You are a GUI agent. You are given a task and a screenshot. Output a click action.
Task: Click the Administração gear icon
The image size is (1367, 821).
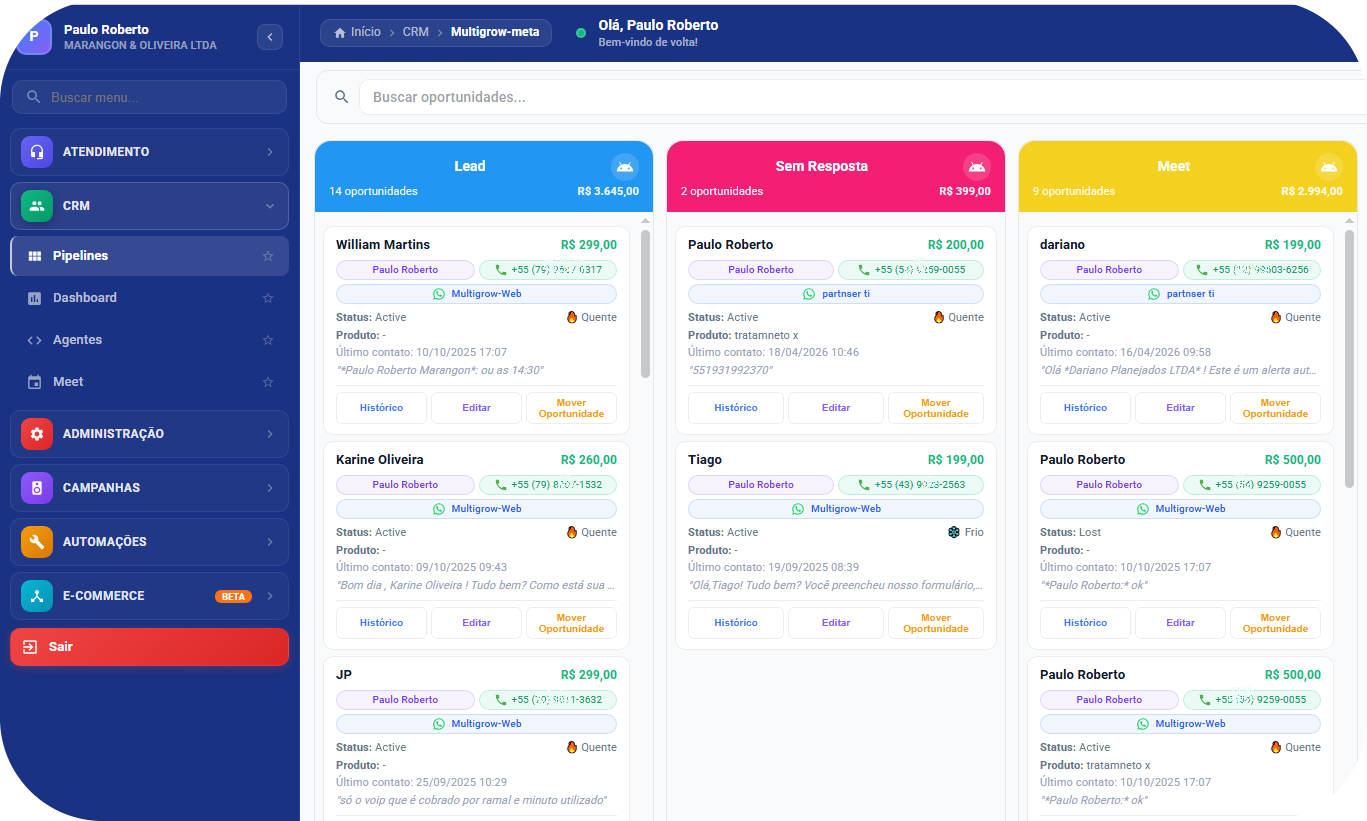tap(37, 434)
